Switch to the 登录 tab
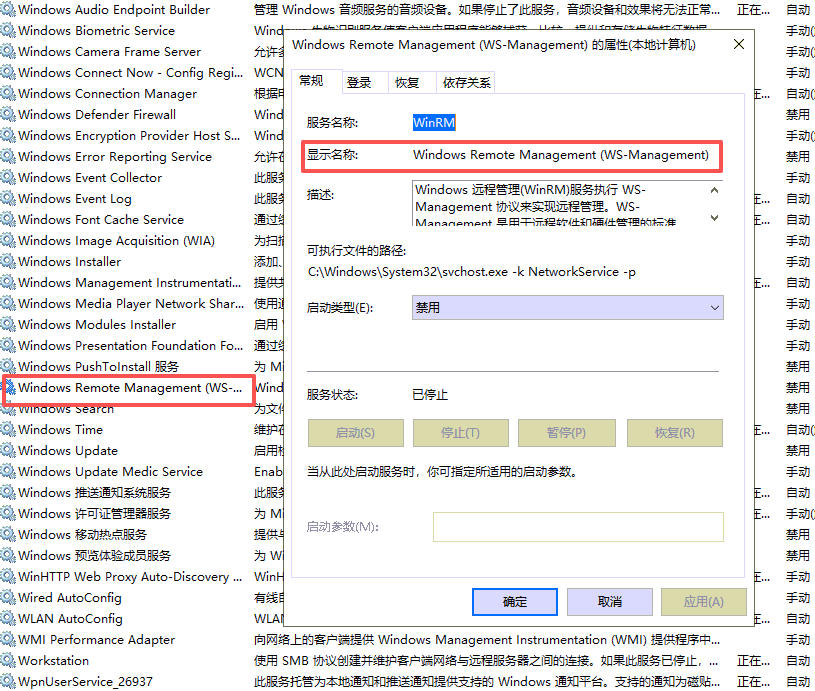 pyautogui.click(x=359, y=83)
